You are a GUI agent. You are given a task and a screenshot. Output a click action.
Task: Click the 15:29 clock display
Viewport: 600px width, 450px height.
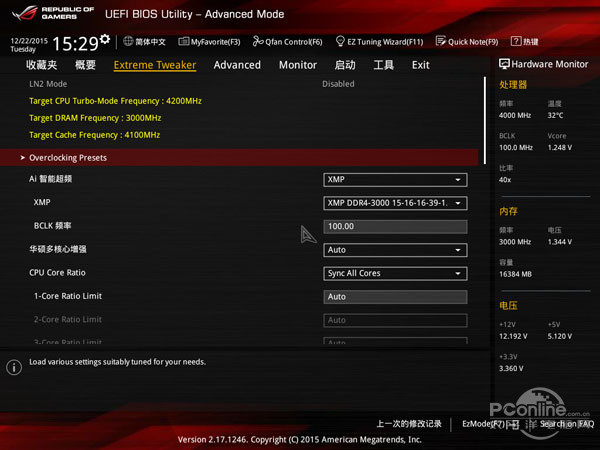(75, 44)
